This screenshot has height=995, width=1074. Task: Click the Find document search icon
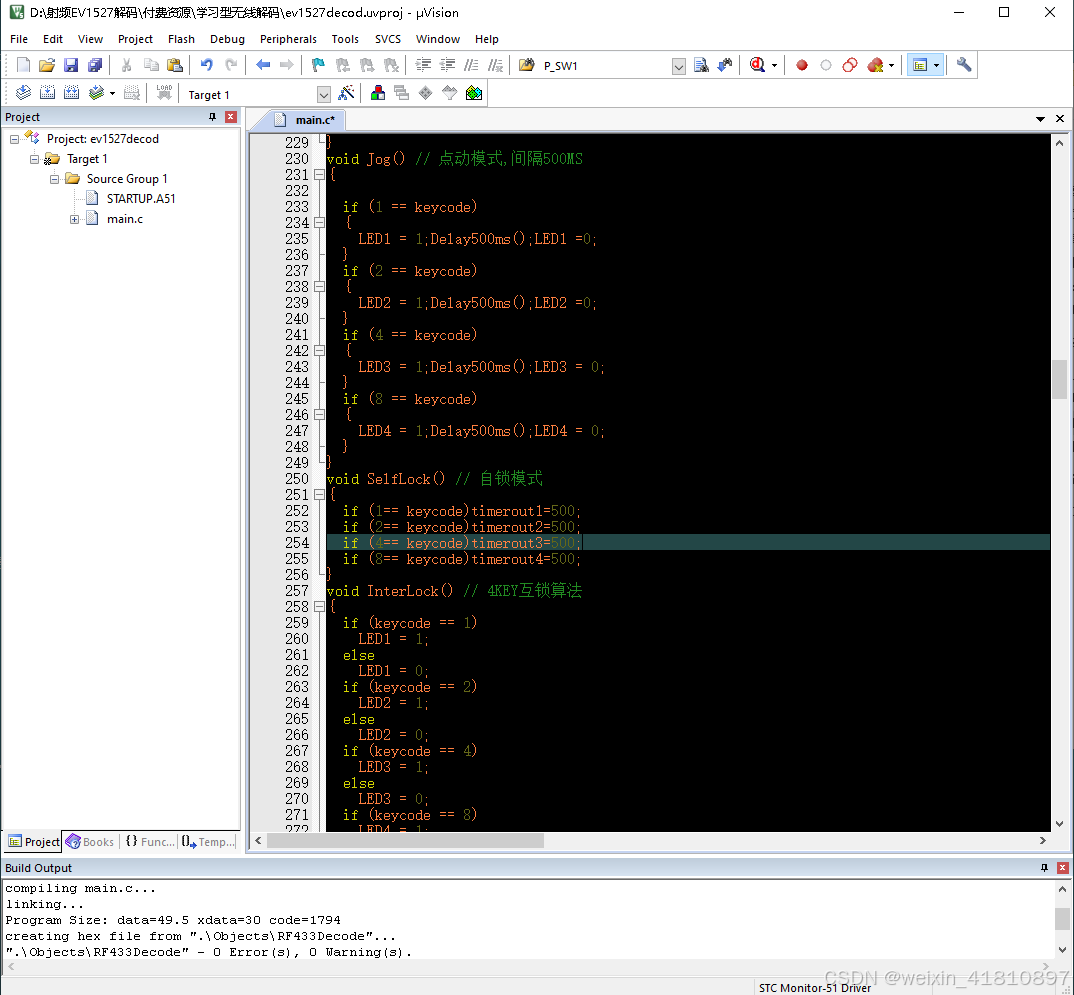(701, 65)
